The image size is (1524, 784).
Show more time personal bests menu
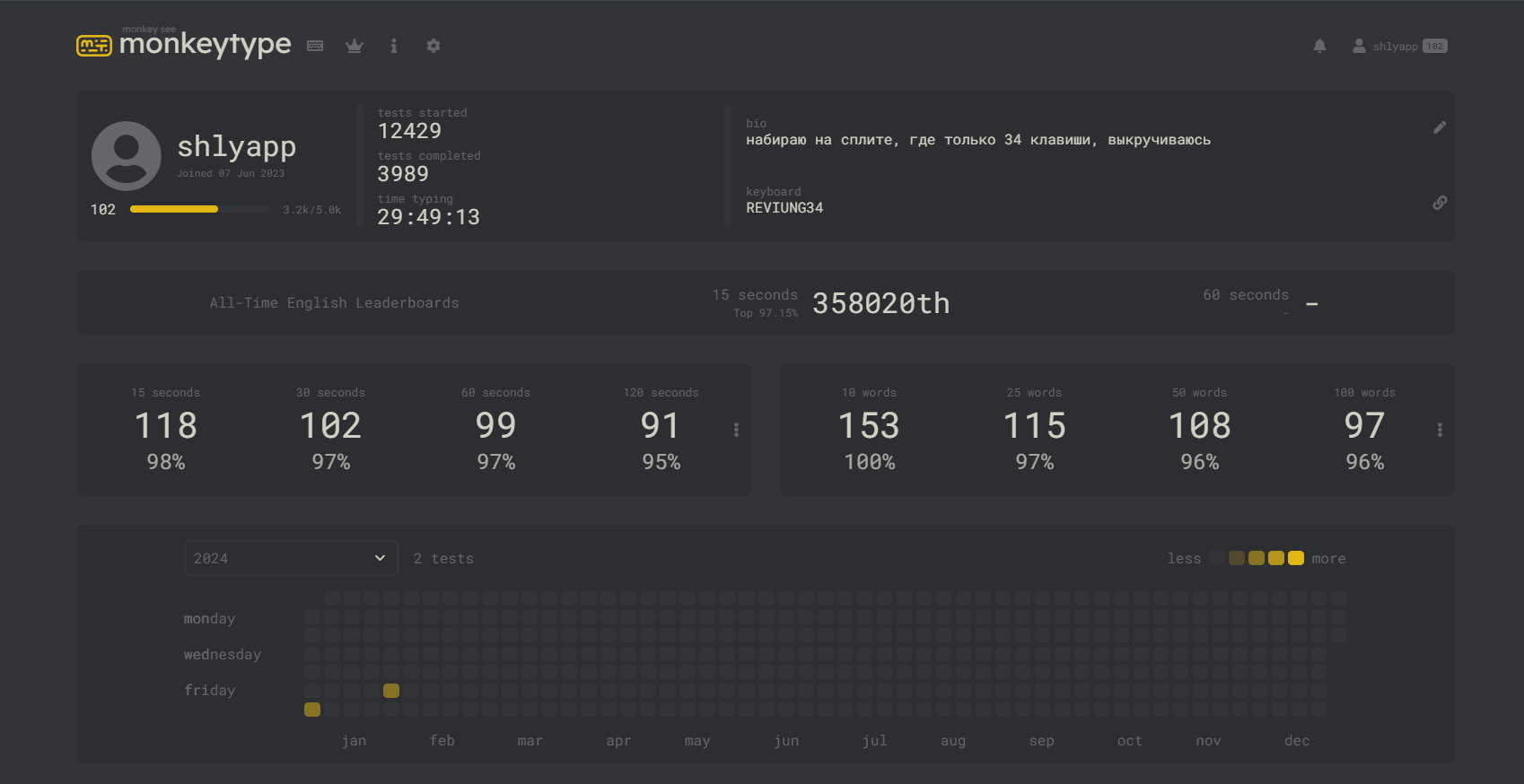736,430
